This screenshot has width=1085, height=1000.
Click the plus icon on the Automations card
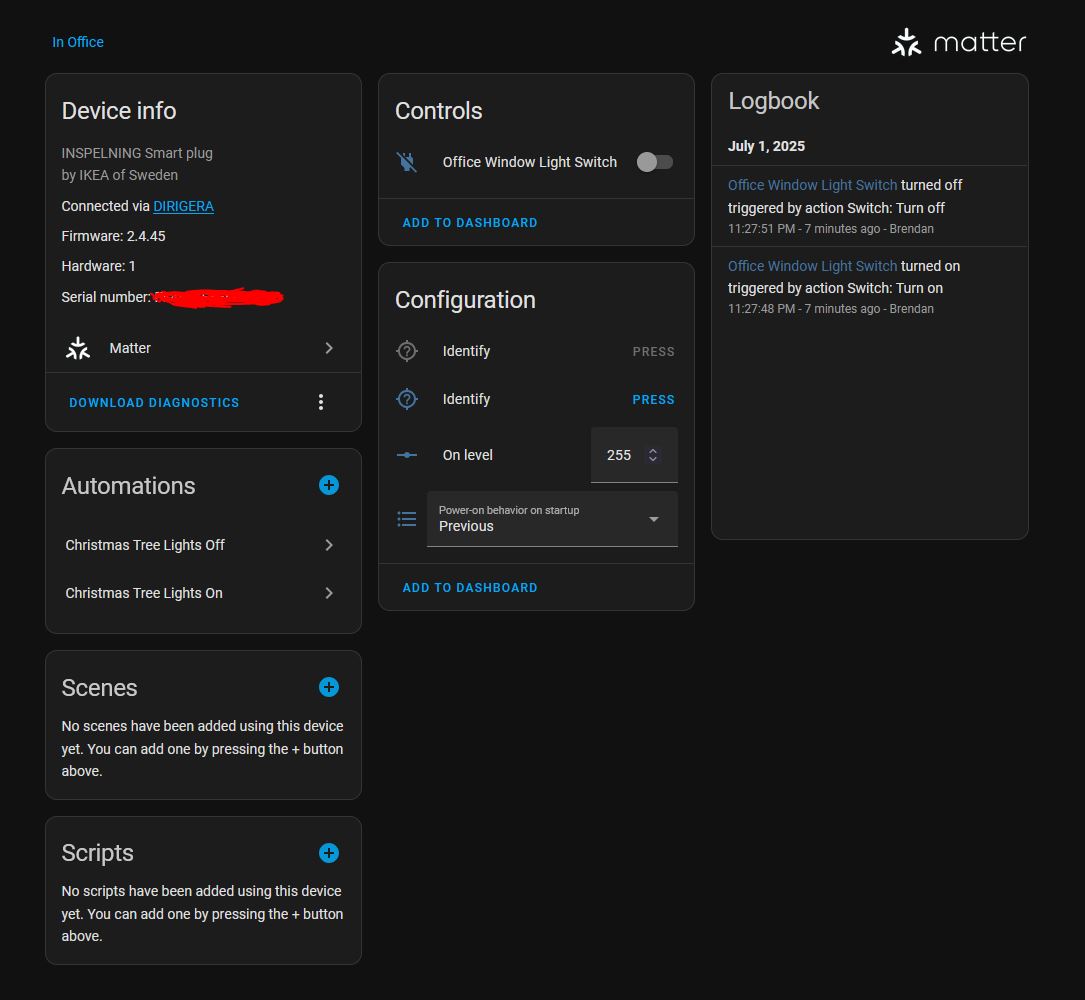coord(328,485)
